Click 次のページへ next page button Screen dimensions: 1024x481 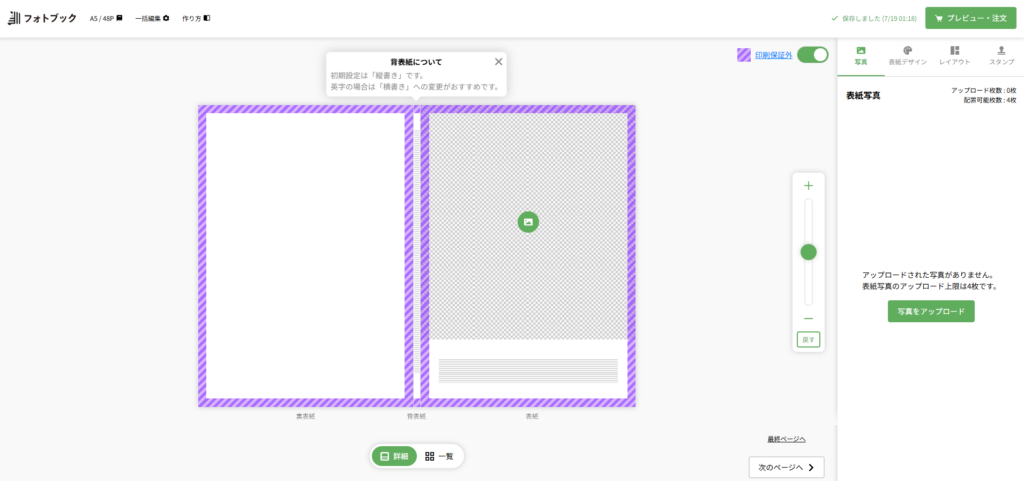[786, 467]
